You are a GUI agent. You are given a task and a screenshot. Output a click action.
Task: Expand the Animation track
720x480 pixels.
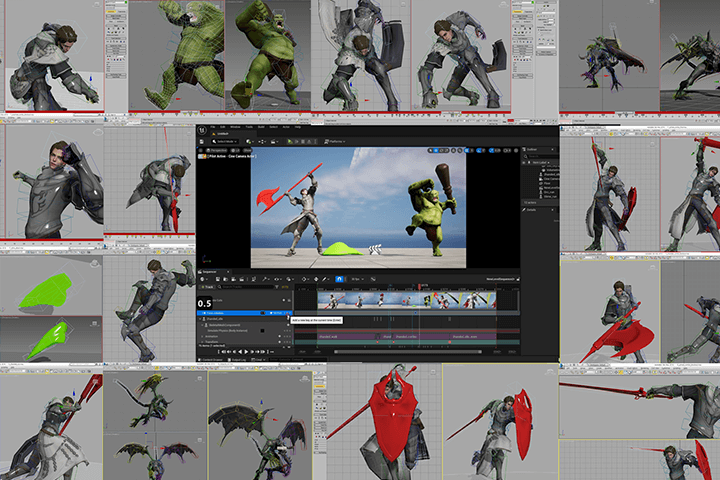pyautogui.click(x=202, y=336)
